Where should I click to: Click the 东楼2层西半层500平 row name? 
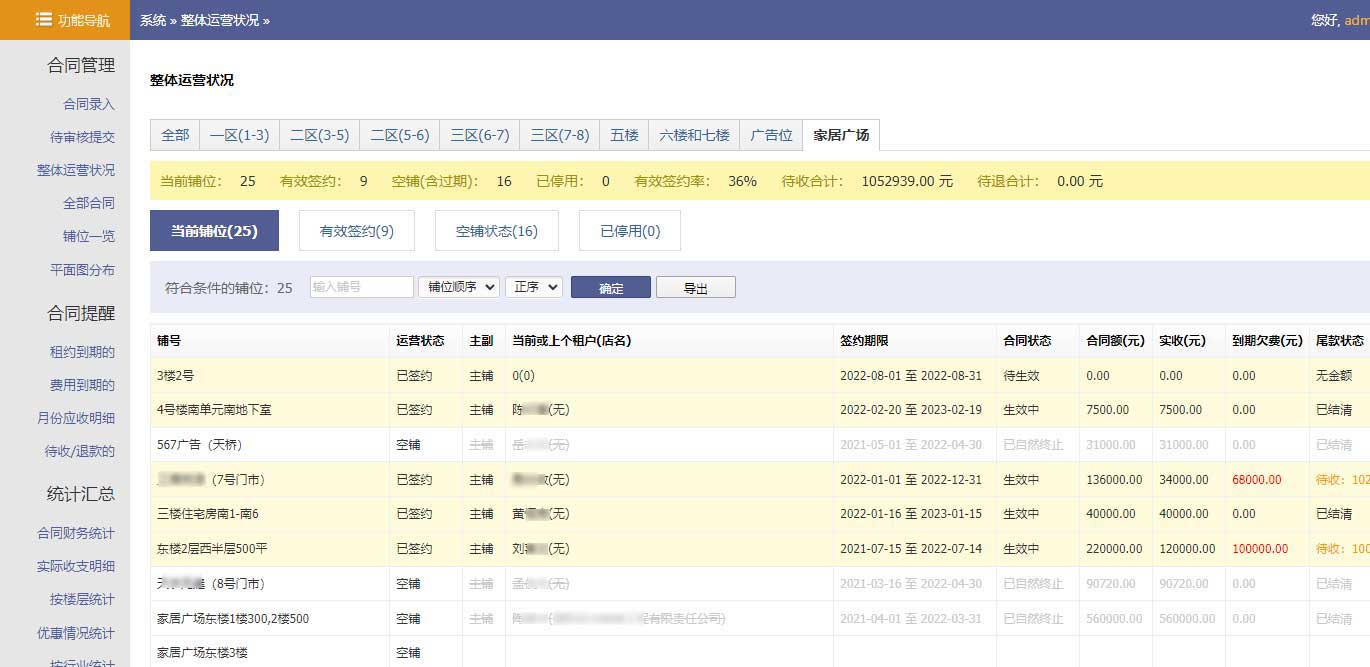[212, 549]
